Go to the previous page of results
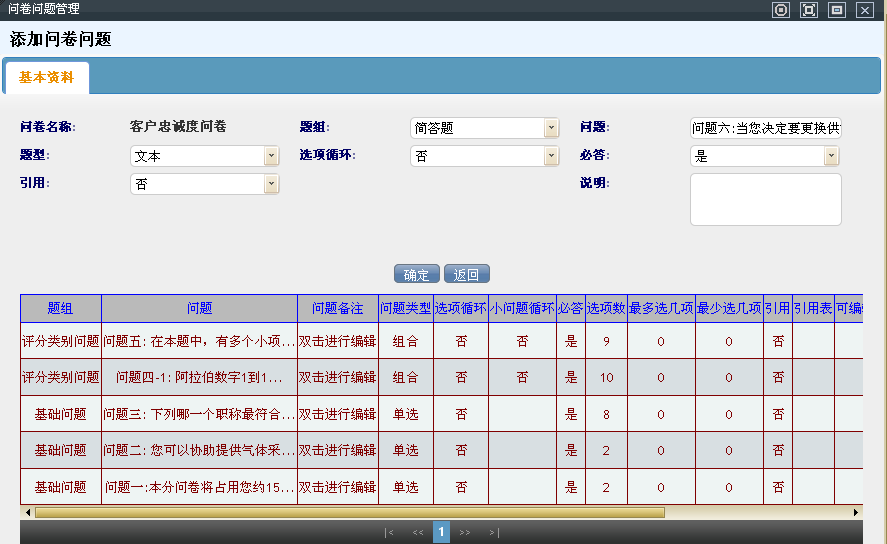 click(417, 532)
